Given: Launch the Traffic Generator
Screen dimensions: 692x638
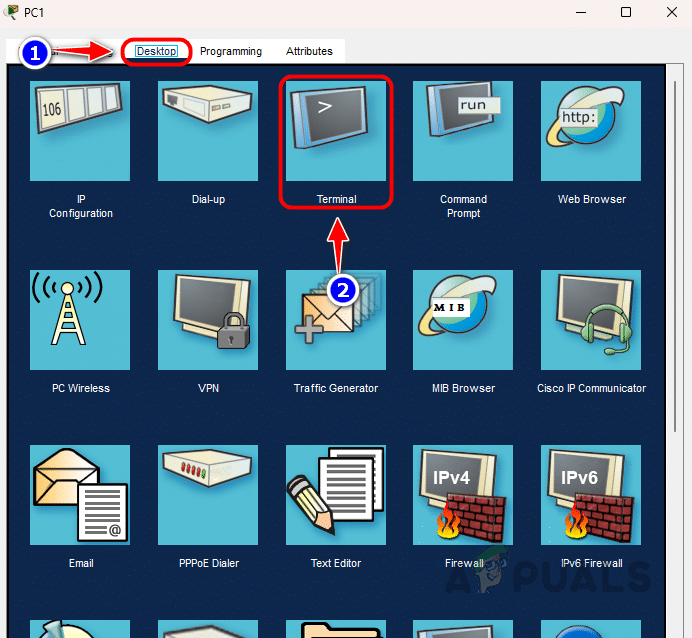Looking at the screenshot, I should [336, 320].
